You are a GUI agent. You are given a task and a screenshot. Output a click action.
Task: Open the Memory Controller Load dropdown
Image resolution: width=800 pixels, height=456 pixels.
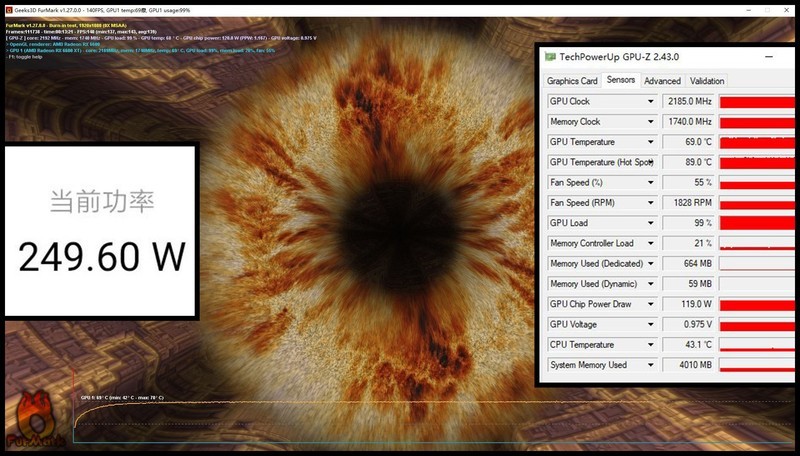point(651,243)
